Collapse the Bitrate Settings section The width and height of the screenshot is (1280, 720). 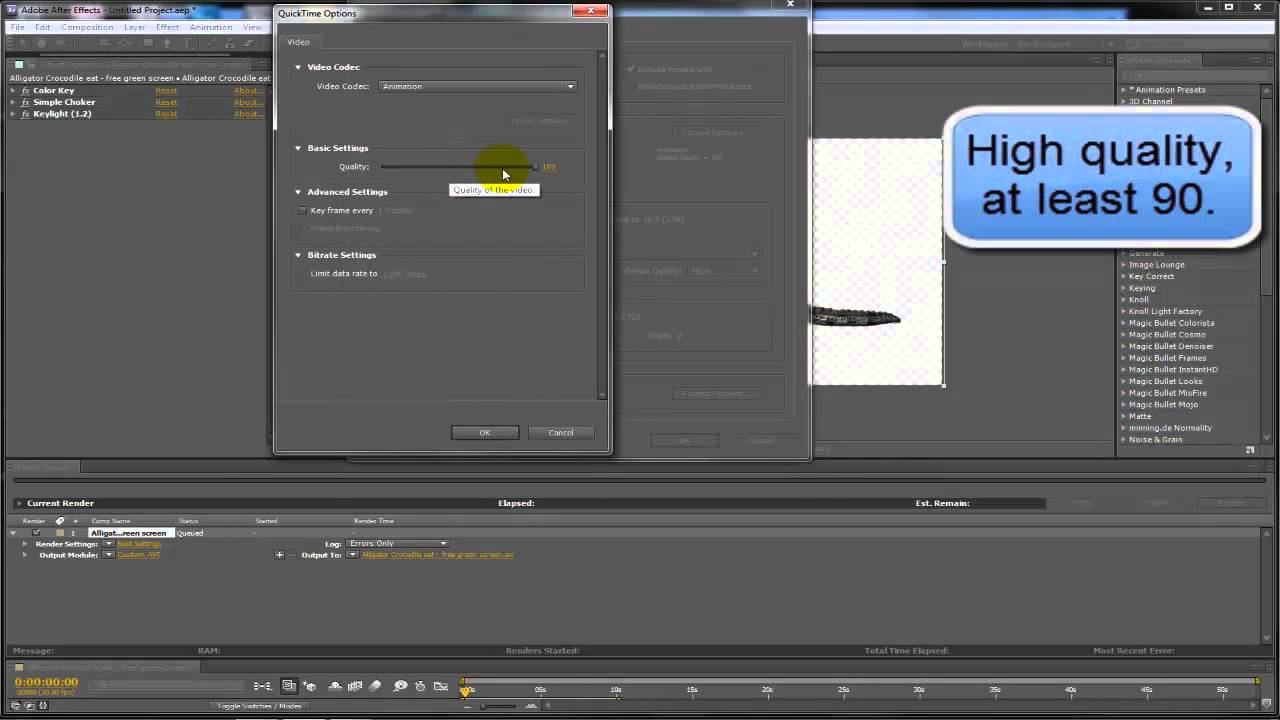(x=298, y=255)
